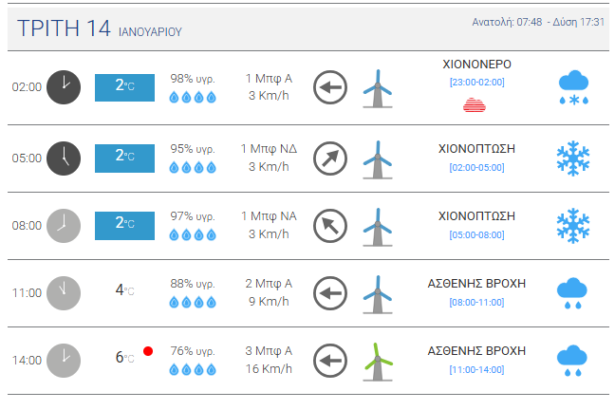Click the east wind arrow at 02:00
The image size is (615, 410).
click(330, 87)
